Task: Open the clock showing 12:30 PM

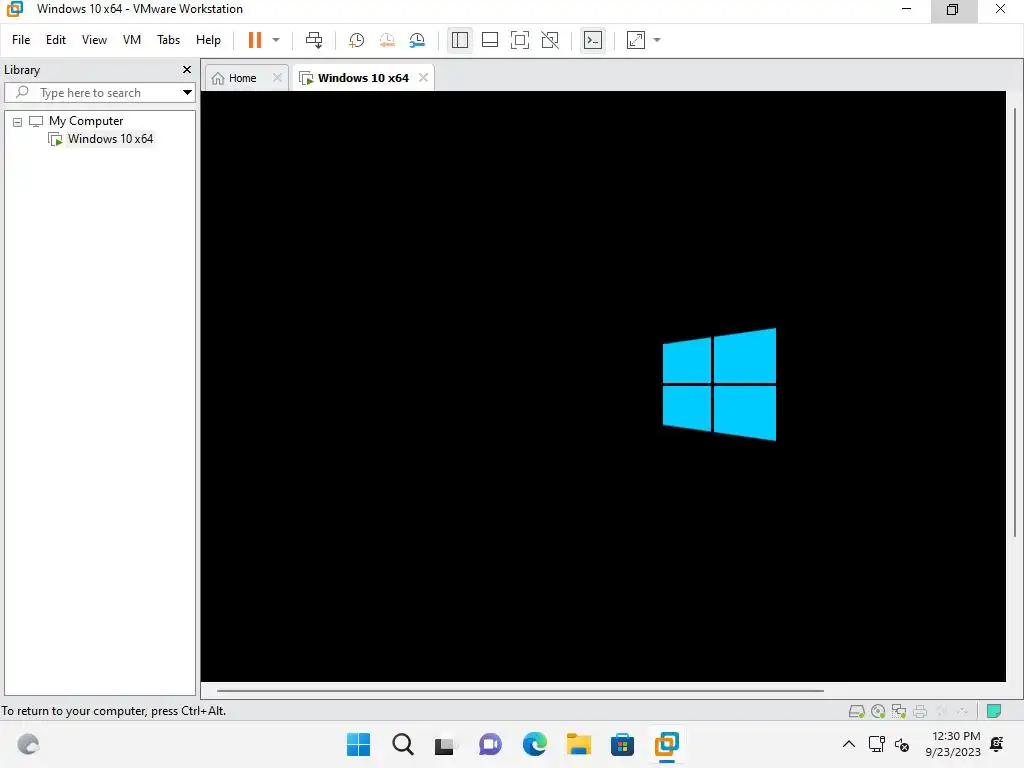Action: click(x=953, y=744)
